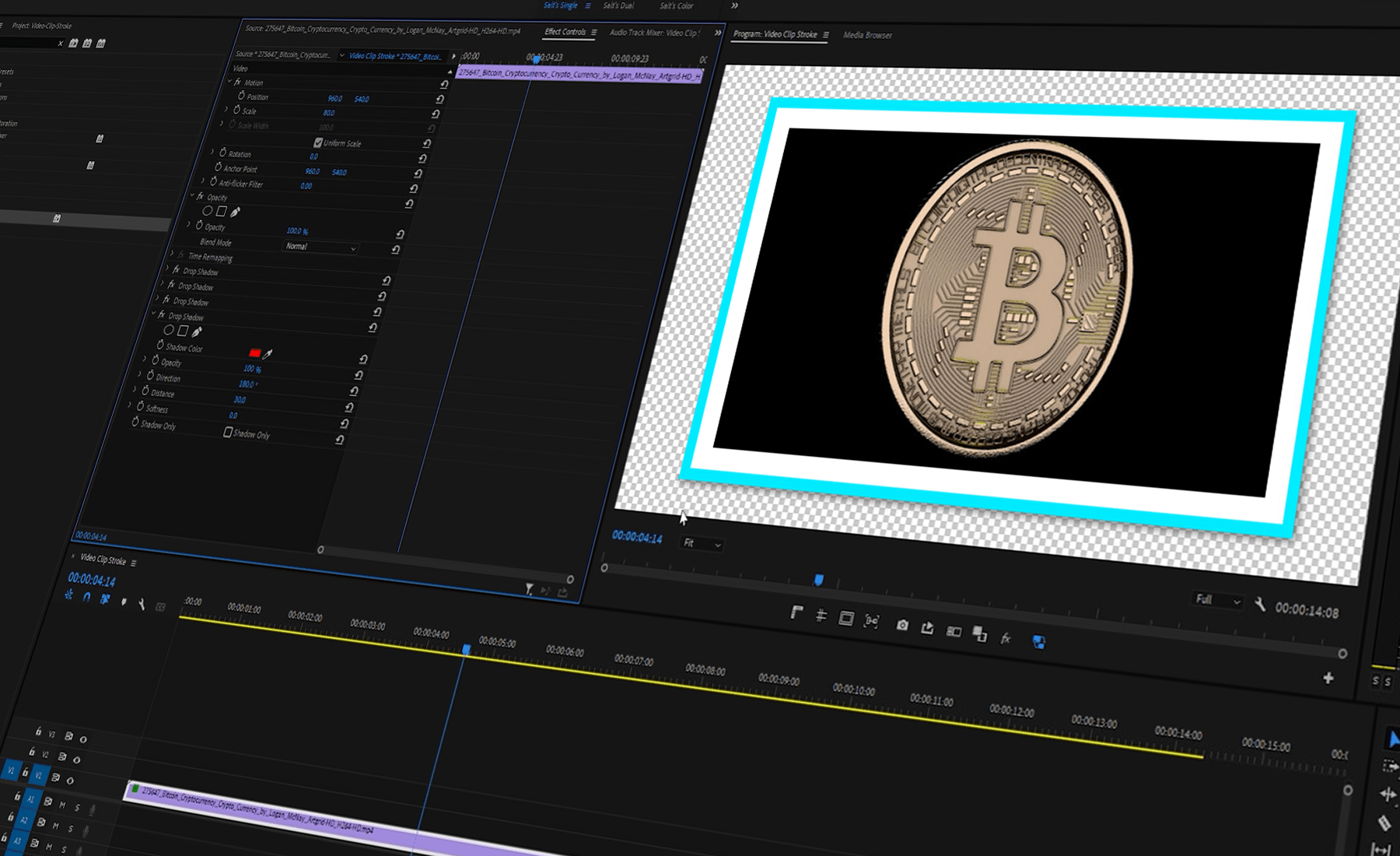
Task: Click the timeline playhead marker
Action: 466,649
